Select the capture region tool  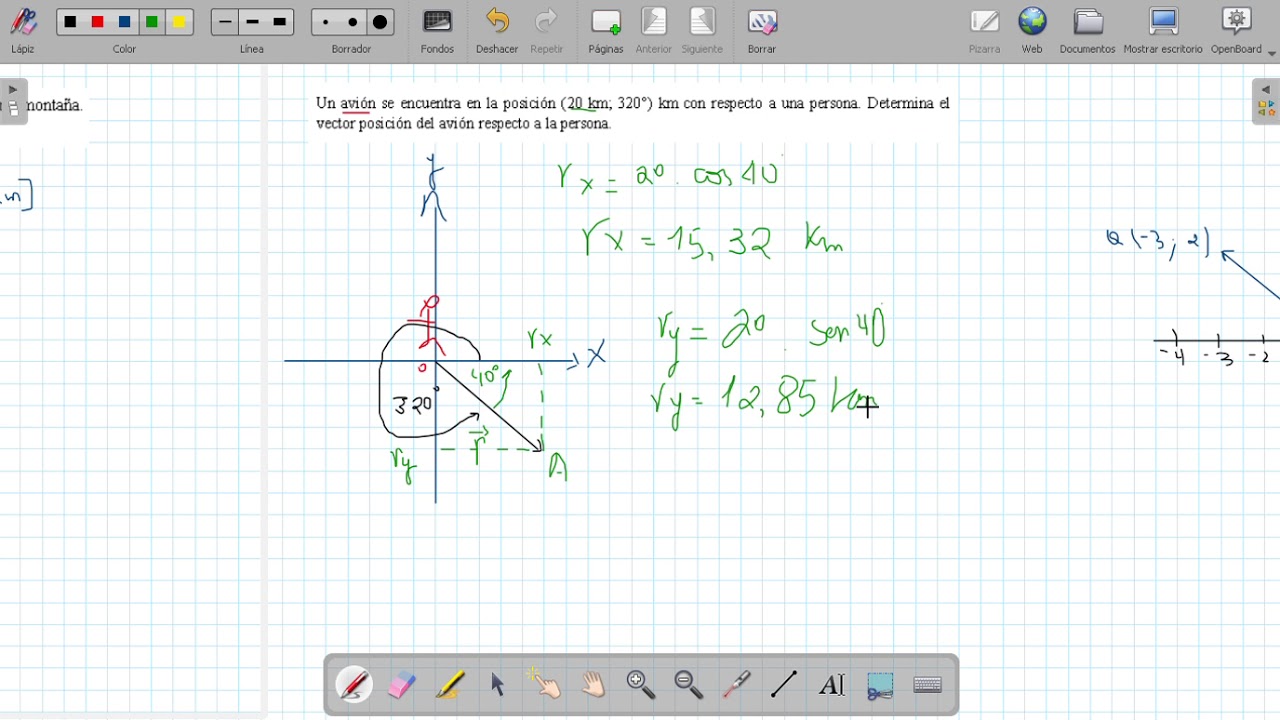[880, 685]
